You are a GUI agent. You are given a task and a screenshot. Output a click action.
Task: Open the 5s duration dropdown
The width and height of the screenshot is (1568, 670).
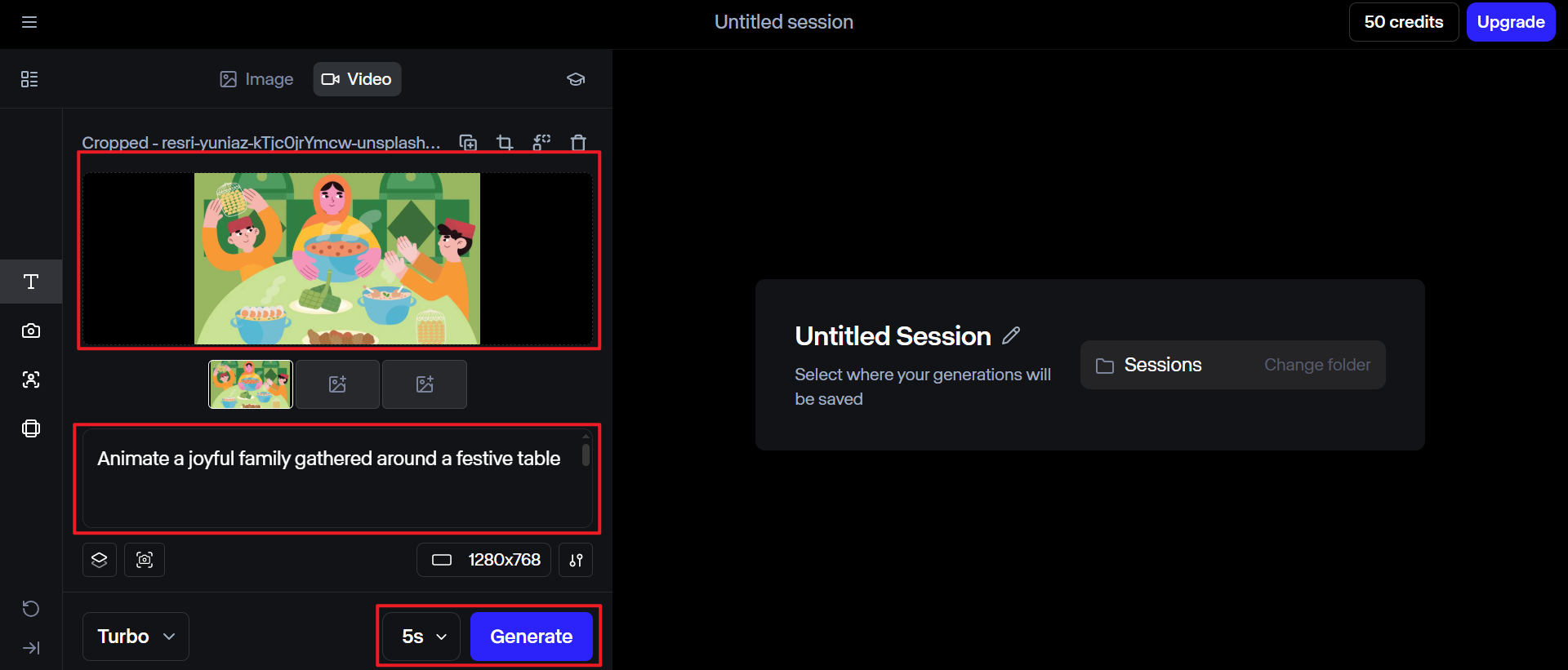coord(422,637)
